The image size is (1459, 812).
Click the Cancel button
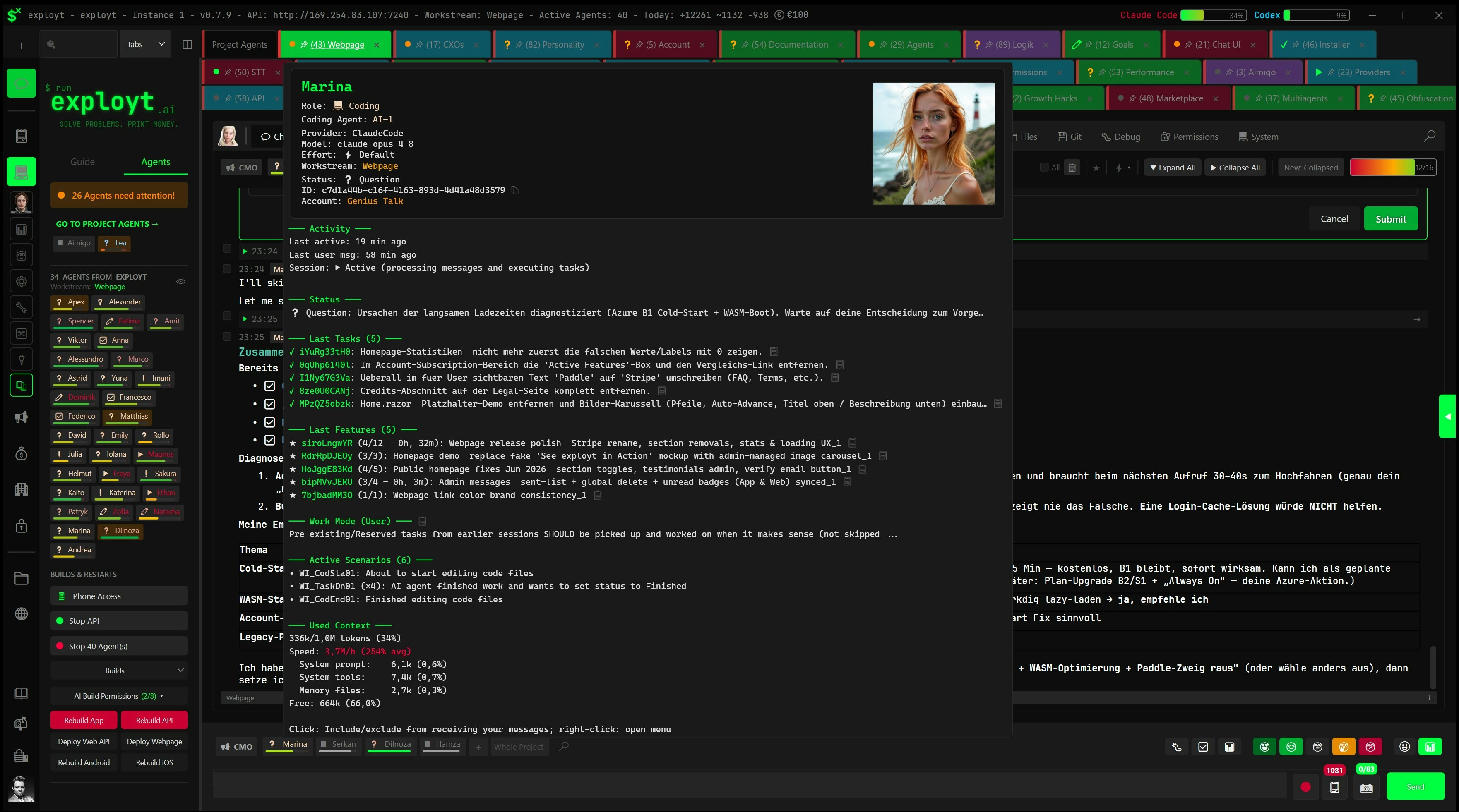[1334, 219]
